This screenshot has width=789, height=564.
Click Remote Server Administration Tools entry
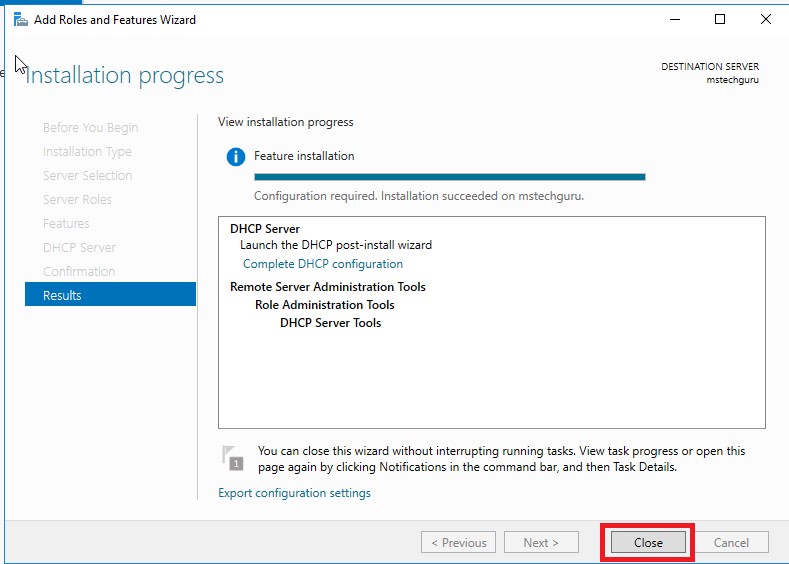pos(328,287)
